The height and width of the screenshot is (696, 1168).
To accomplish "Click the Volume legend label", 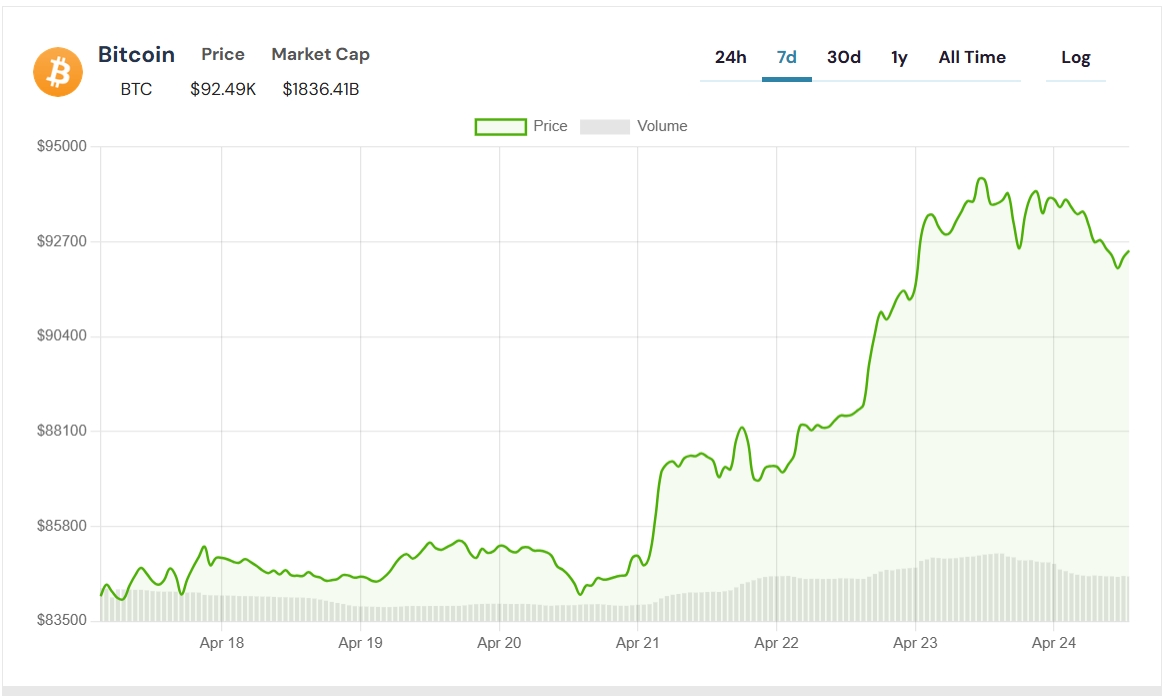I will pos(662,126).
